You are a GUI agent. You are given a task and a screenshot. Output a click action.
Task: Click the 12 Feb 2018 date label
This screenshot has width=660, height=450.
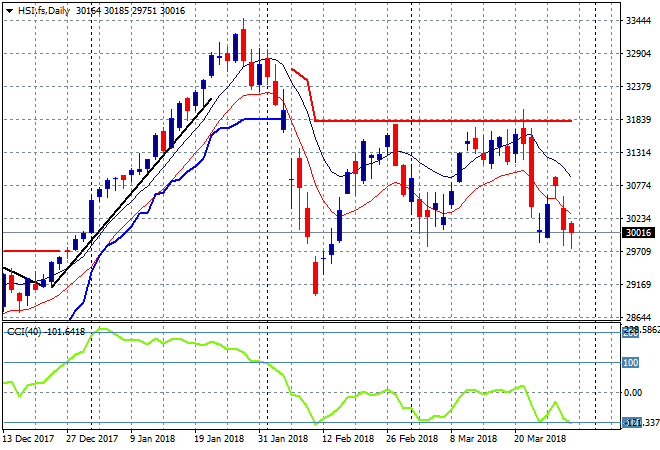pyautogui.click(x=348, y=439)
